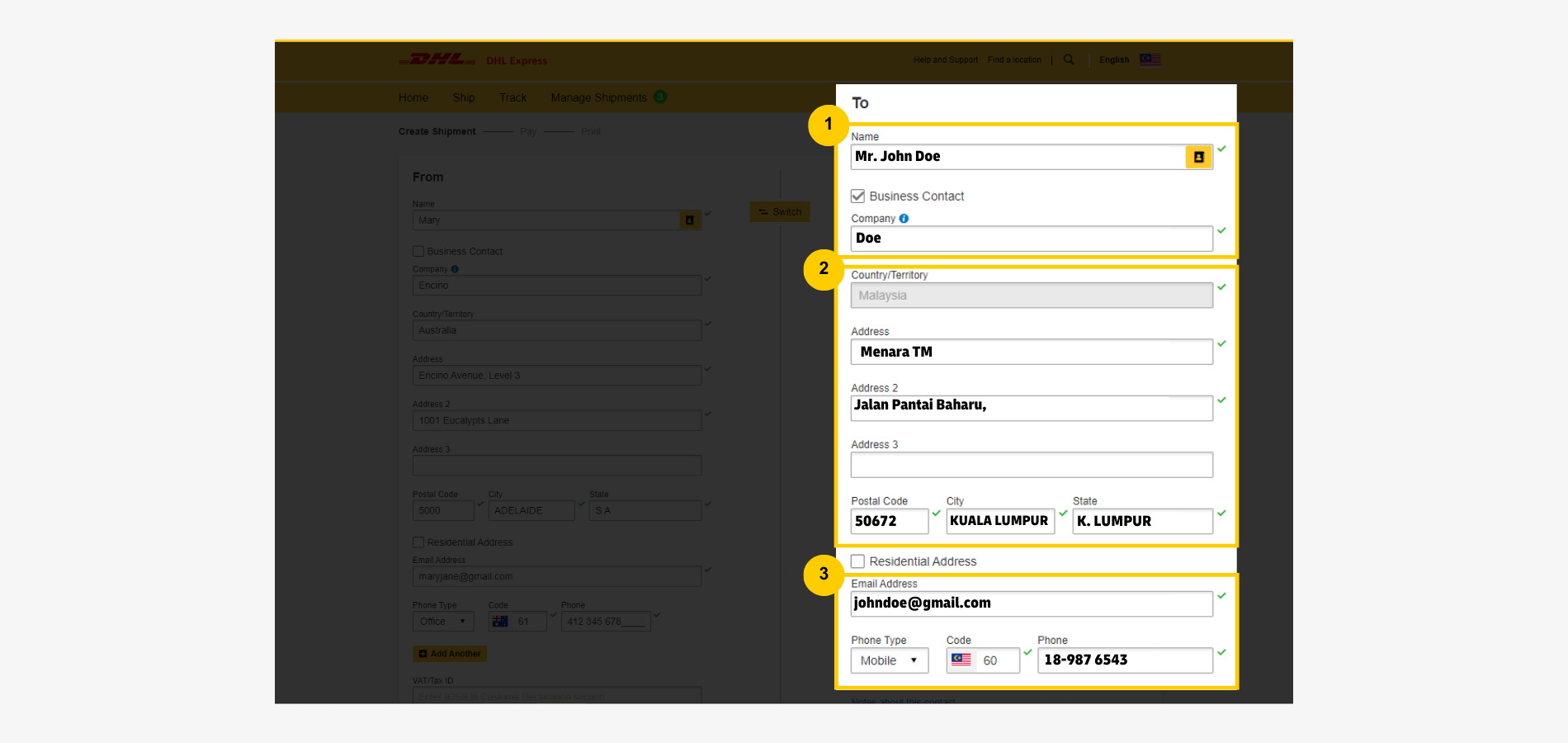Click From Address 2 field 1001 Eucalypts Lane
Image resolution: width=1568 pixels, height=743 pixels.
pyautogui.click(x=557, y=420)
